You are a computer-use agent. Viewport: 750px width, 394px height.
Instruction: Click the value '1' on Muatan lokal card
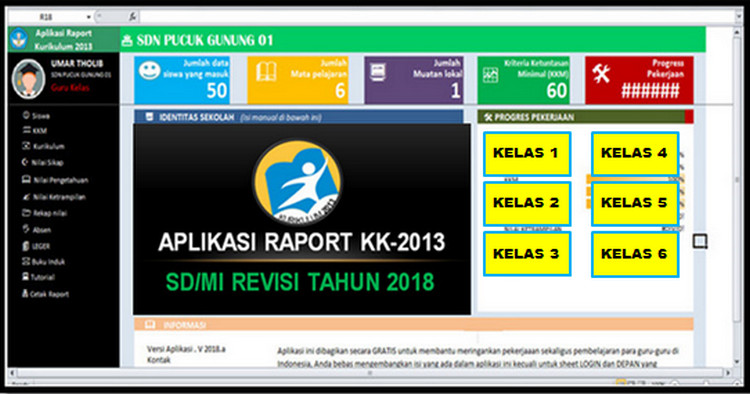coord(455,90)
